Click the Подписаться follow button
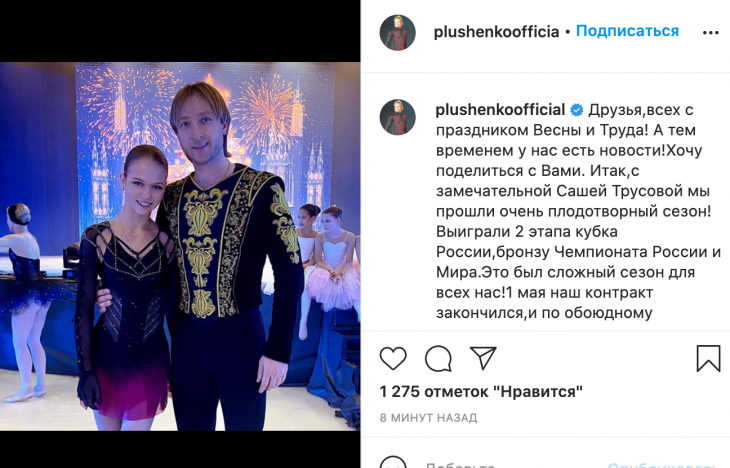 [x=627, y=31]
